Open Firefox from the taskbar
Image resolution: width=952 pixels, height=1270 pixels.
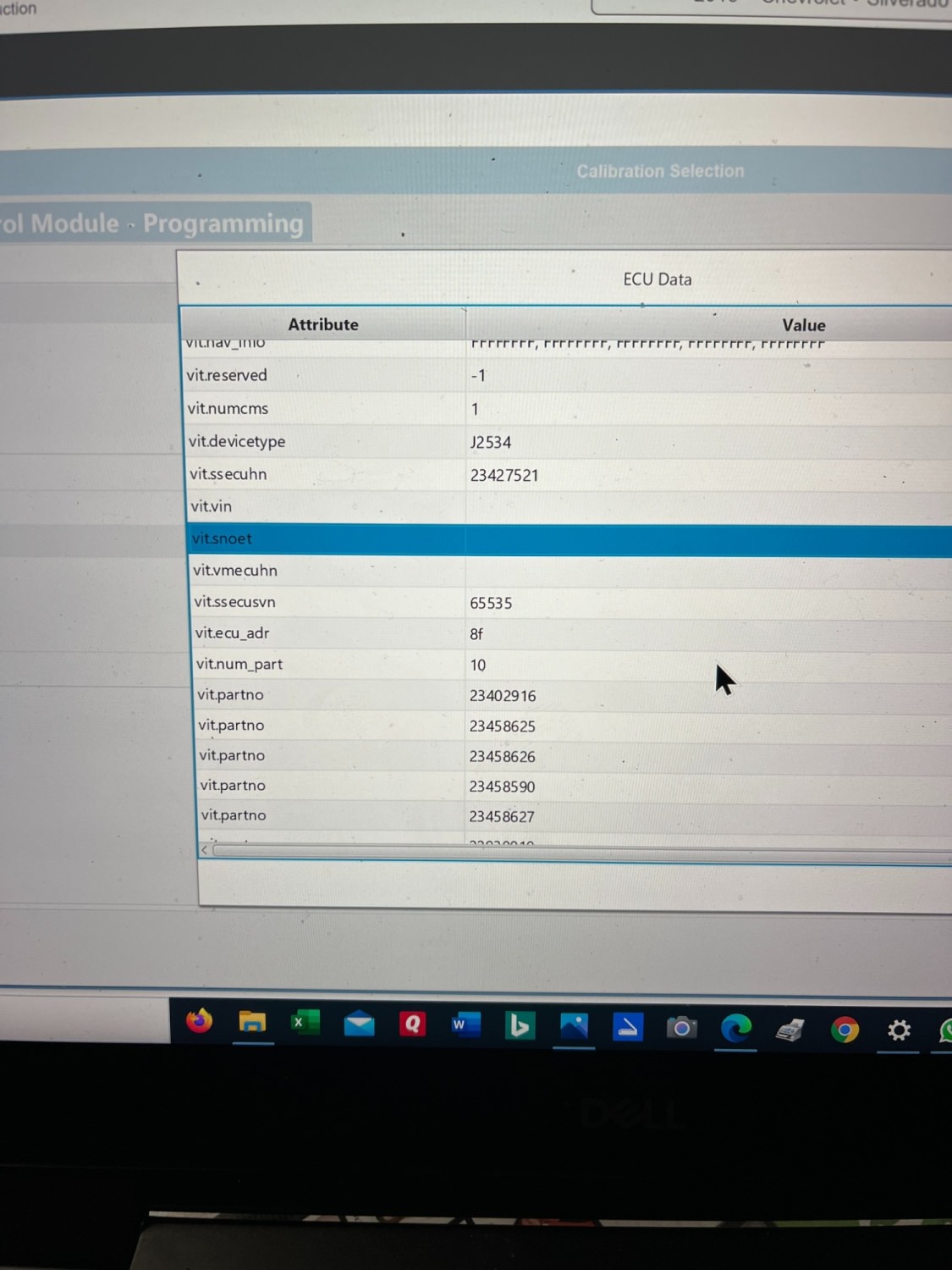(x=200, y=1021)
